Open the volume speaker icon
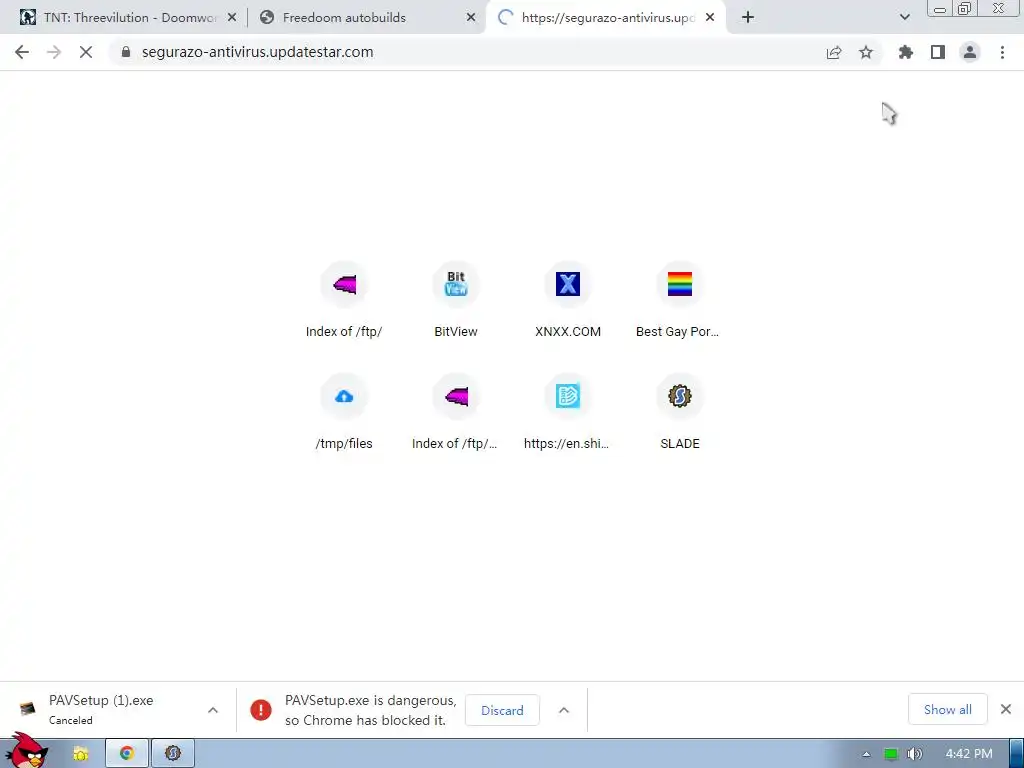The image size is (1024, 768). (914, 754)
